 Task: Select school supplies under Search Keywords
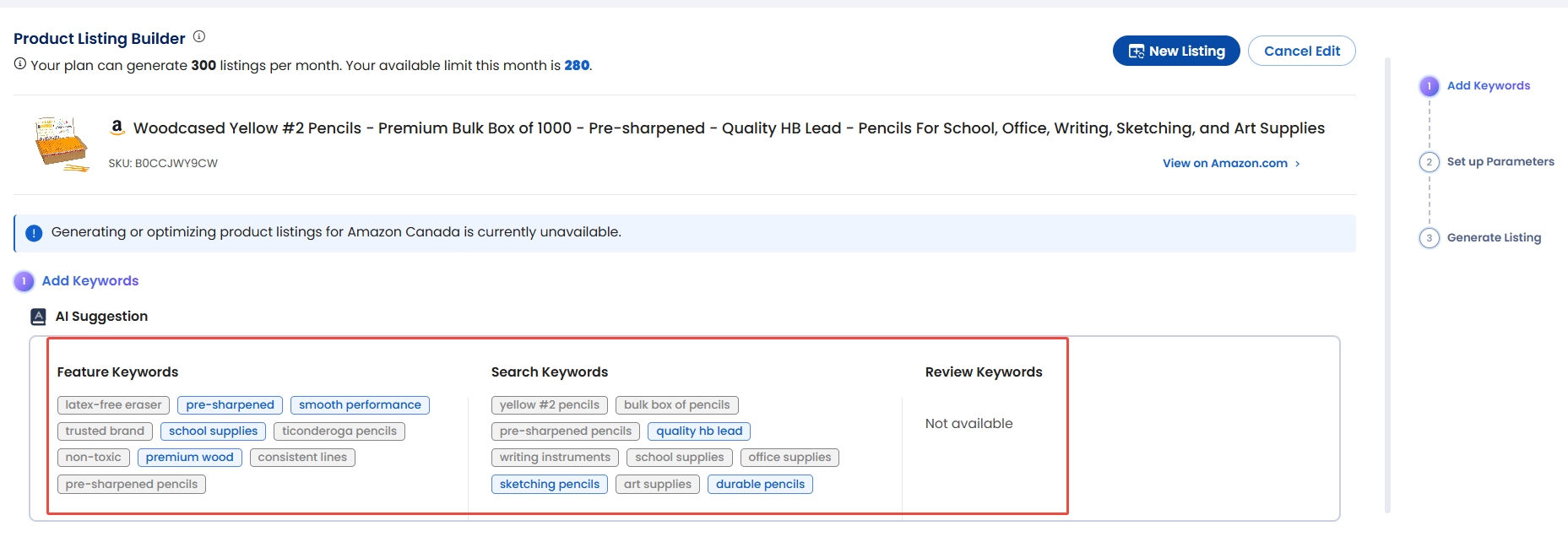[x=680, y=458]
